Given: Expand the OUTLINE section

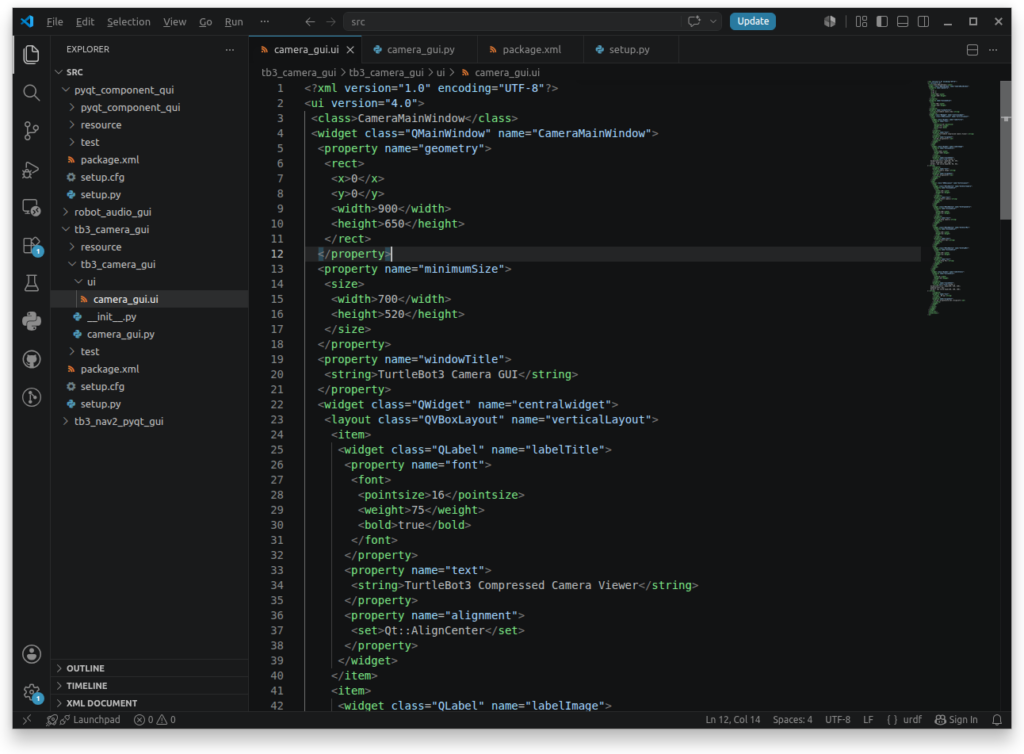Looking at the screenshot, I should coord(150,668).
